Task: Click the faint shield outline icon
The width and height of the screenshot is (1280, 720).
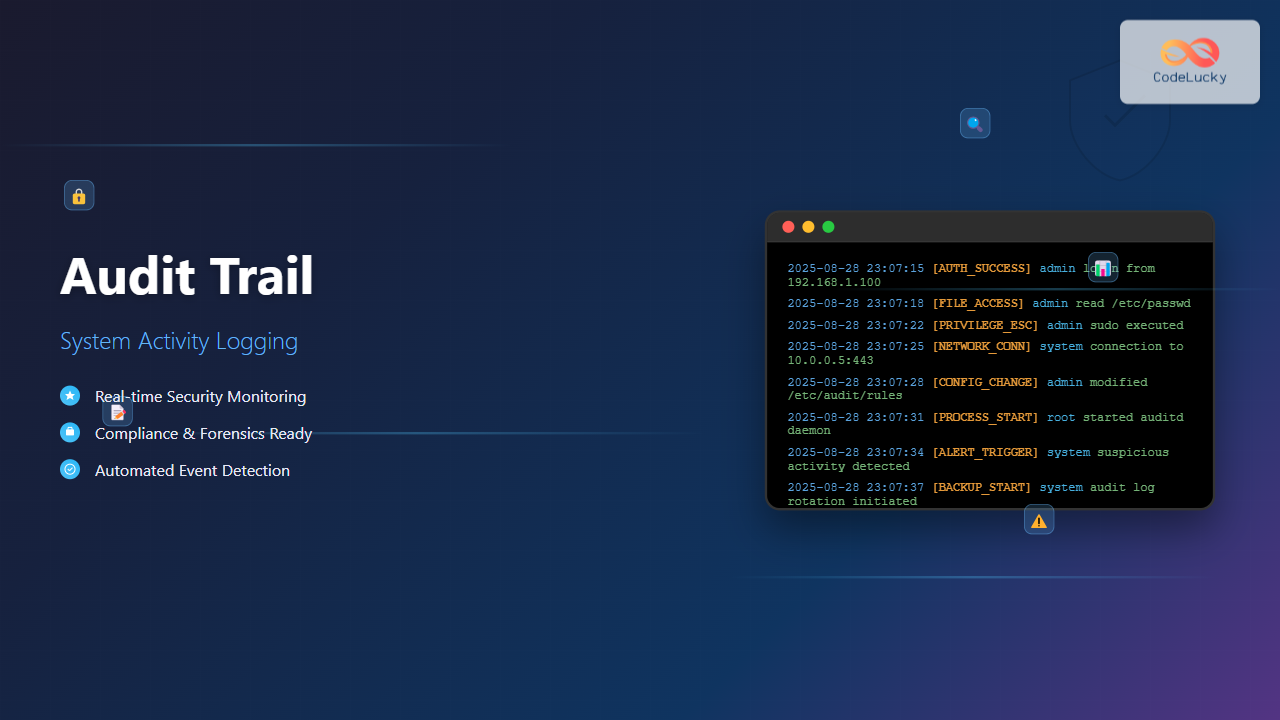Action: 1120,120
